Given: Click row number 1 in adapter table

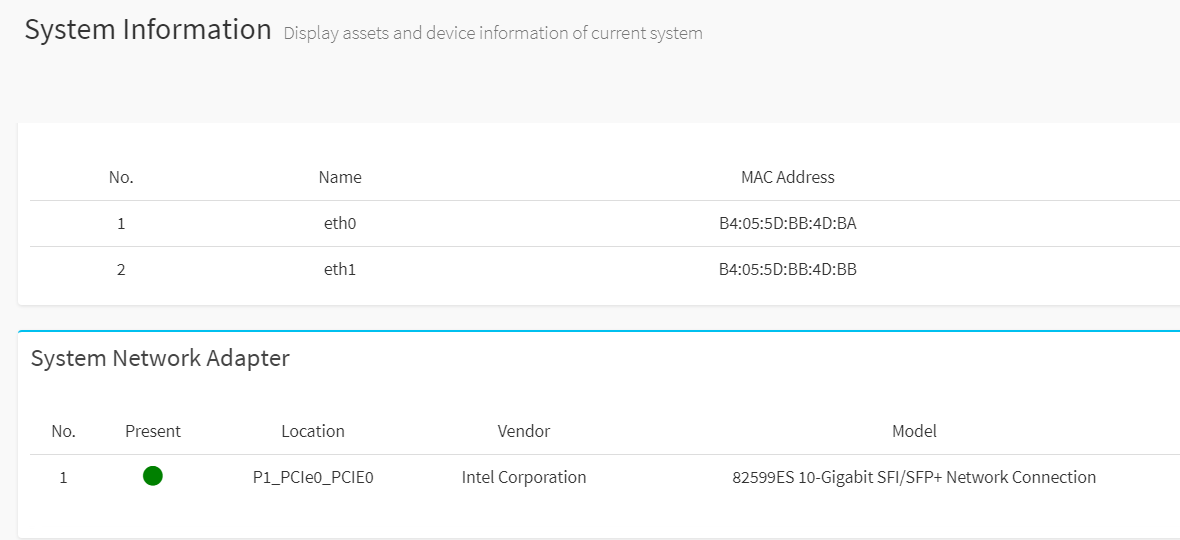Looking at the screenshot, I should coord(63,477).
